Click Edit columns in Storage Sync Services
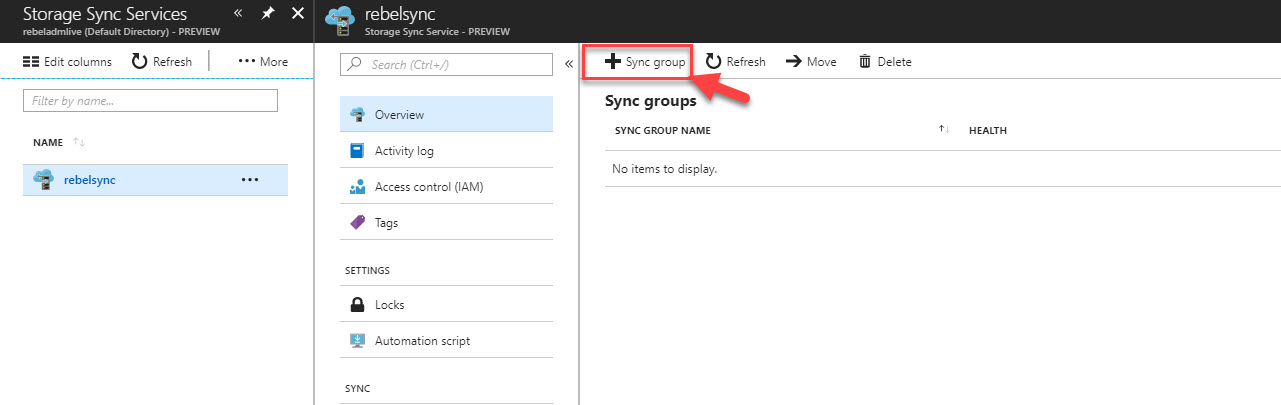Image resolution: width=1281 pixels, height=405 pixels. coord(67,62)
